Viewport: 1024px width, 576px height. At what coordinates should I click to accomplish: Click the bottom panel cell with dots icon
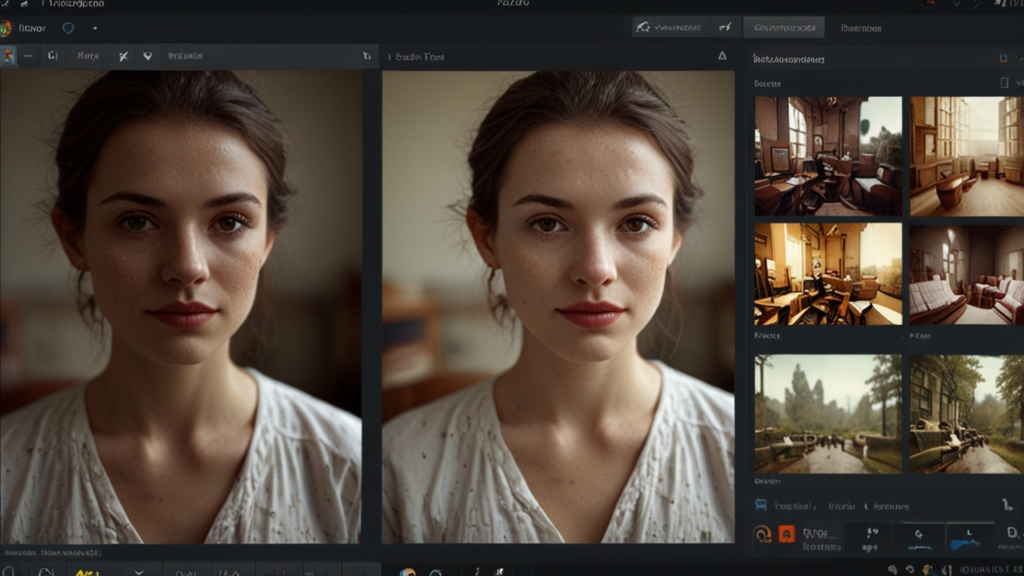click(872, 539)
